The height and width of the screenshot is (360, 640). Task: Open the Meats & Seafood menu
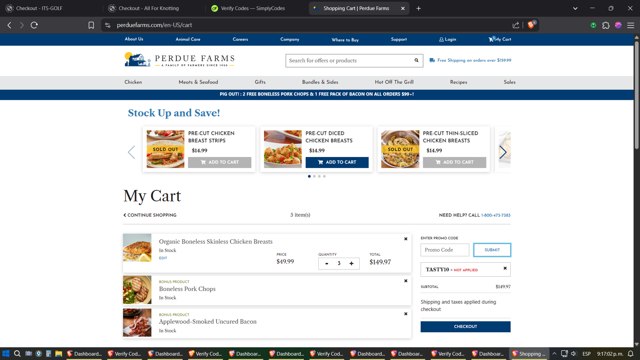click(x=198, y=82)
